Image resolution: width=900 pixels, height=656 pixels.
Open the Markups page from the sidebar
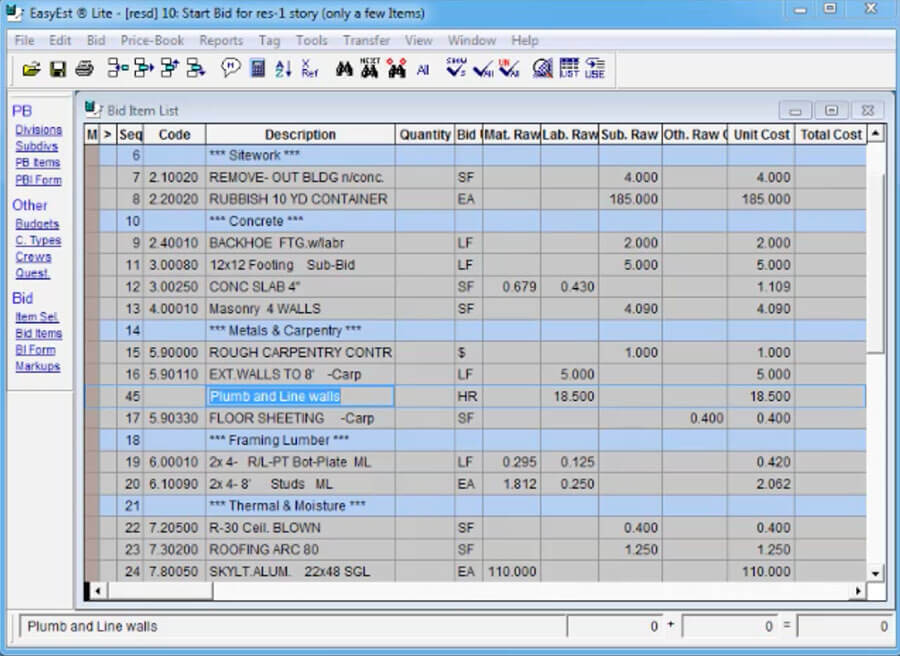pyautogui.click(x=36, y=367)
